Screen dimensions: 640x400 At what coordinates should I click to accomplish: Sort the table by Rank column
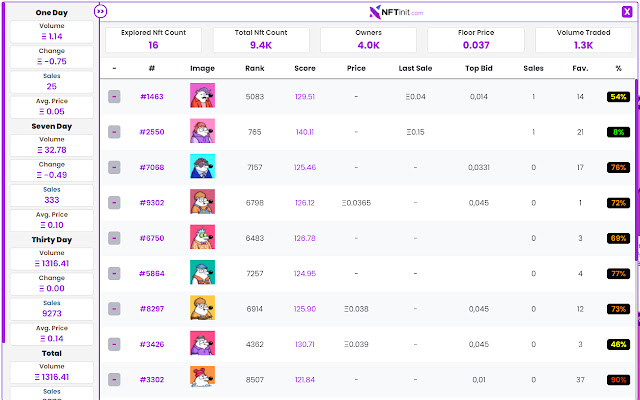255,68
